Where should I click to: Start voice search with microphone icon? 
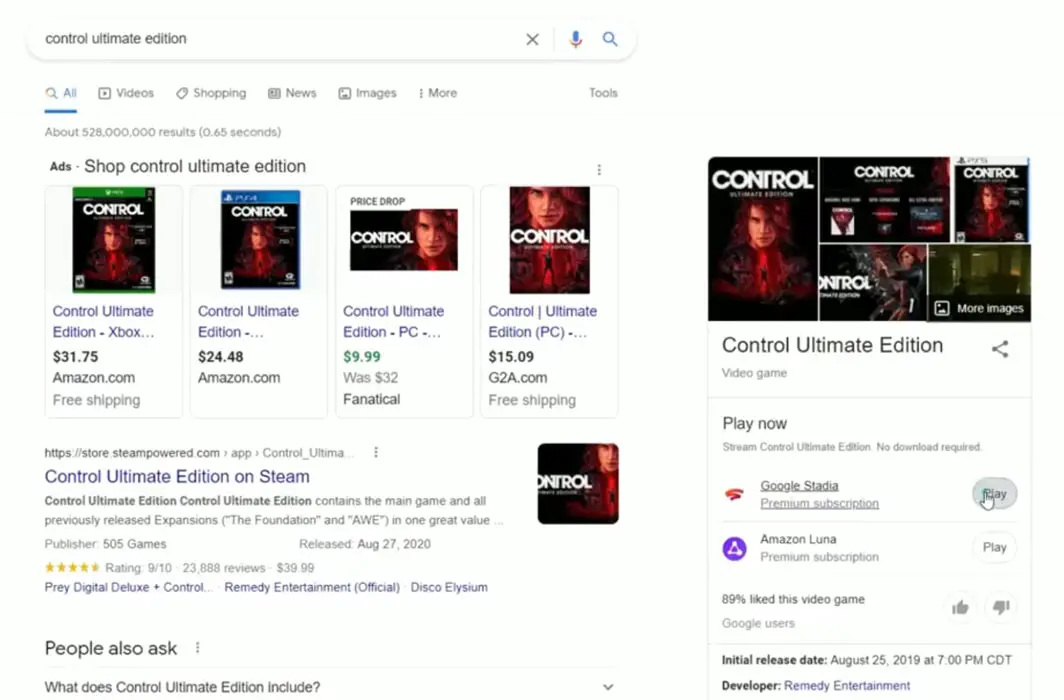tap(575, 39)
